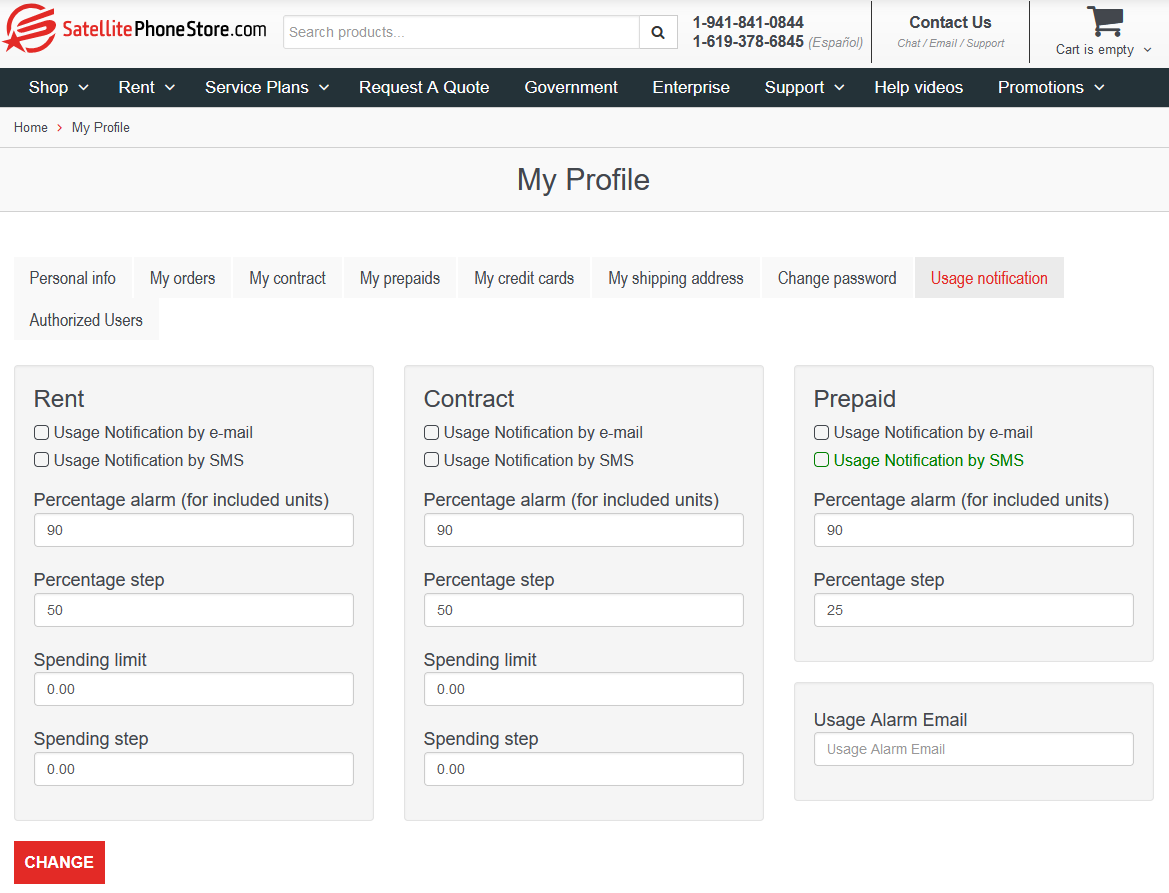The width and height of the screenshot is (1169, 893).
Task: Click the SatellitePhoneStore.com logo
Action: coord(135,30)
